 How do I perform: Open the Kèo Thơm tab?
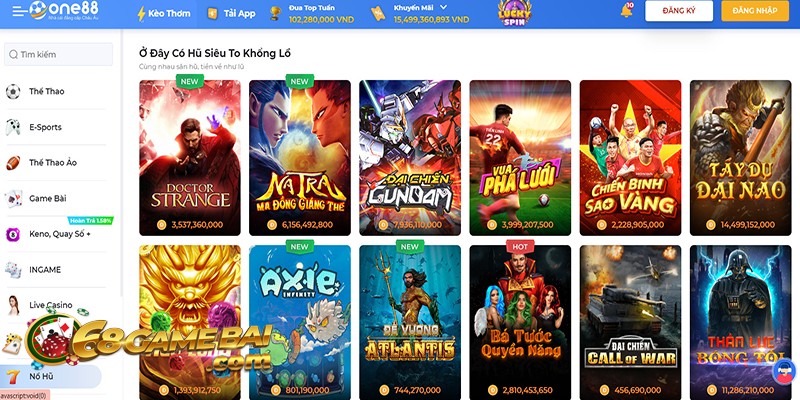(164, 14)
